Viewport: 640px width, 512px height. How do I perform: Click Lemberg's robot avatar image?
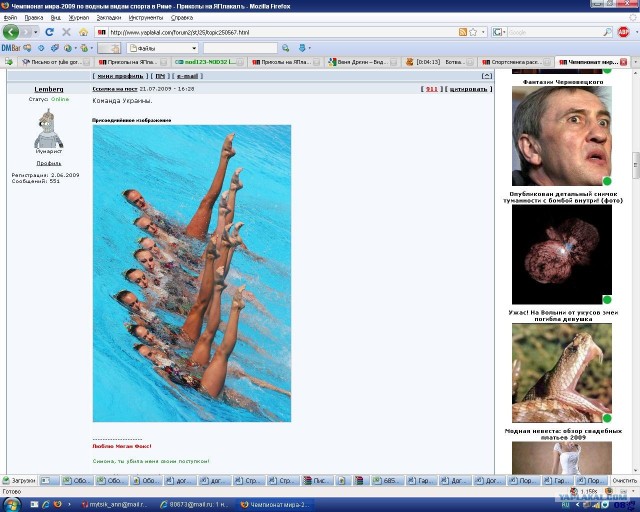(x=49, y=128)
